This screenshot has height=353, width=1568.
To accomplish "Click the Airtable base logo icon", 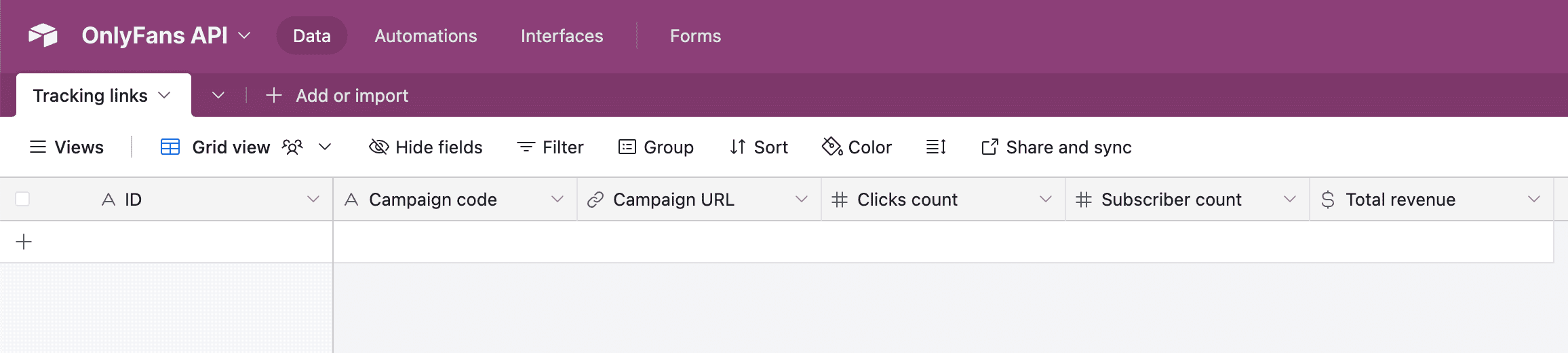I will (x=43, y=35).
